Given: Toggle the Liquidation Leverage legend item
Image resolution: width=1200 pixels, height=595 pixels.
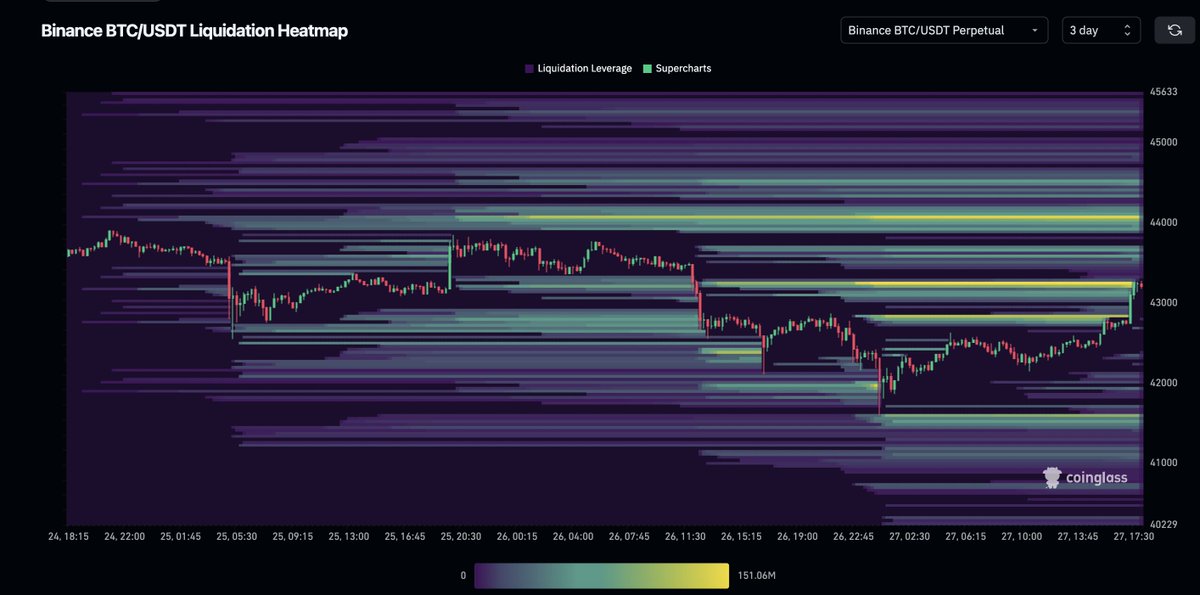Looking at the screenshot, I should (578, 69).
